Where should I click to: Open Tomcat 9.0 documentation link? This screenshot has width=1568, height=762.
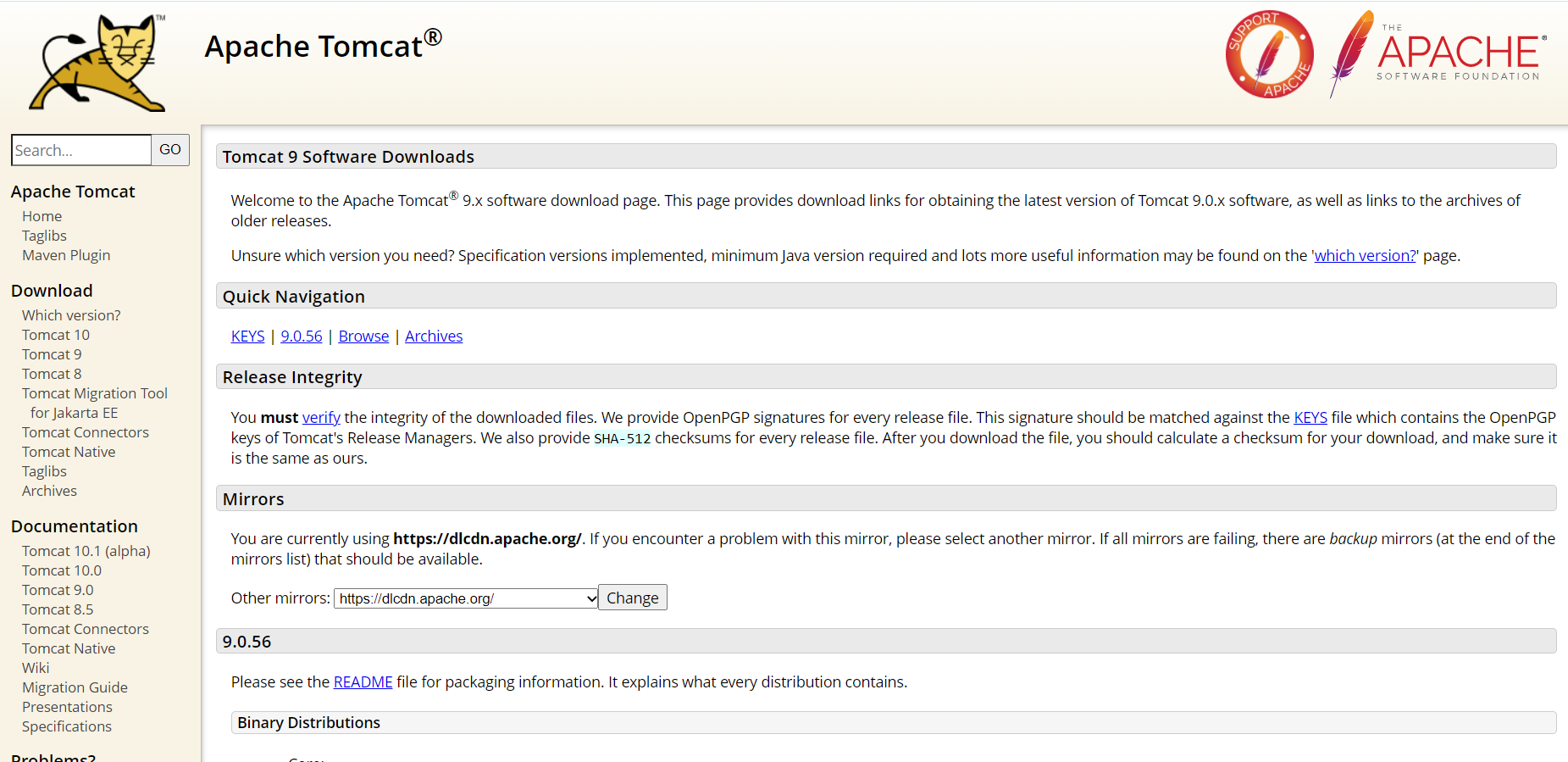(58, 590)
